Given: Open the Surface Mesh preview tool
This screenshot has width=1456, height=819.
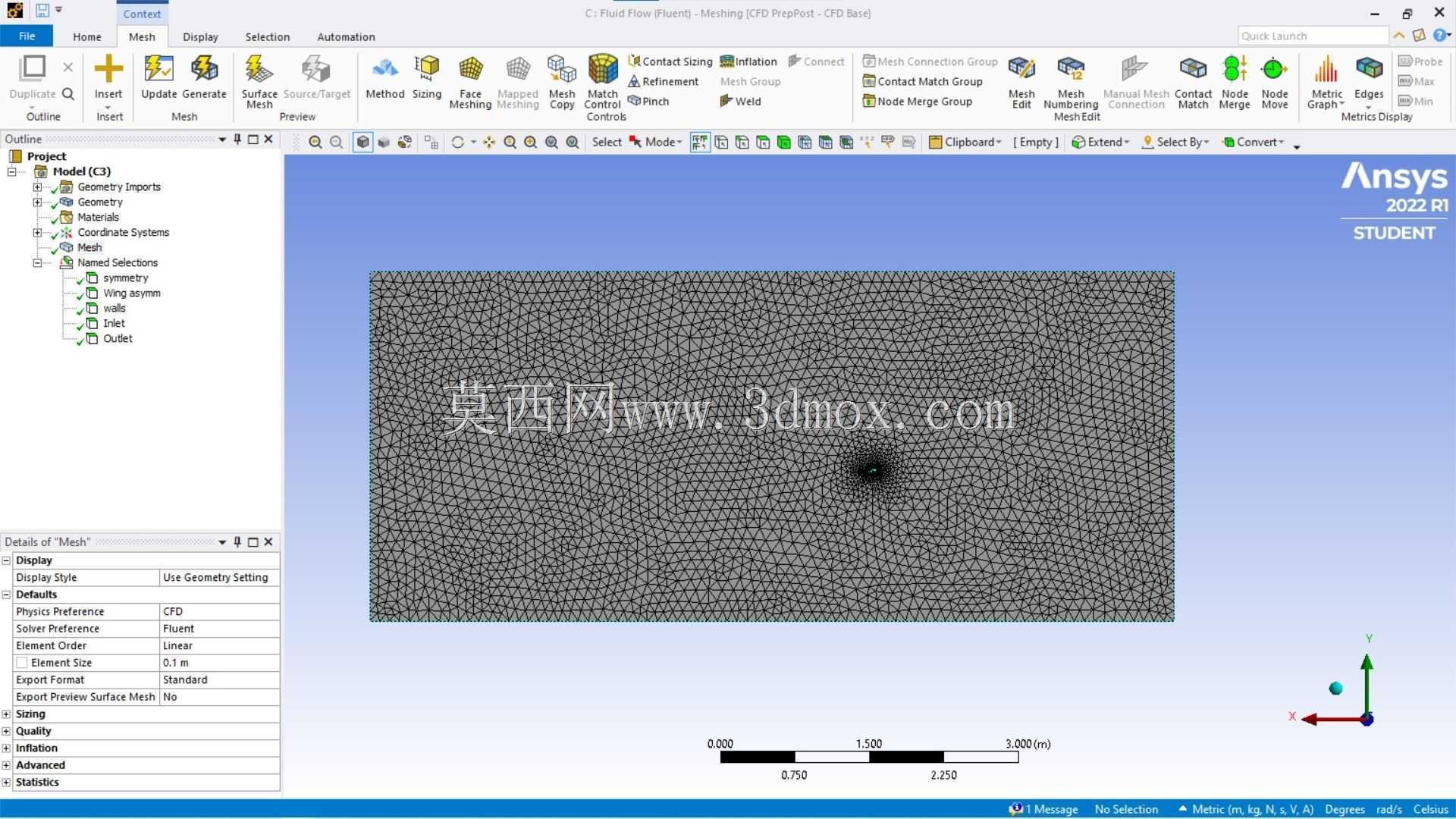Looking at the screenshot, I should click(259, 82).
